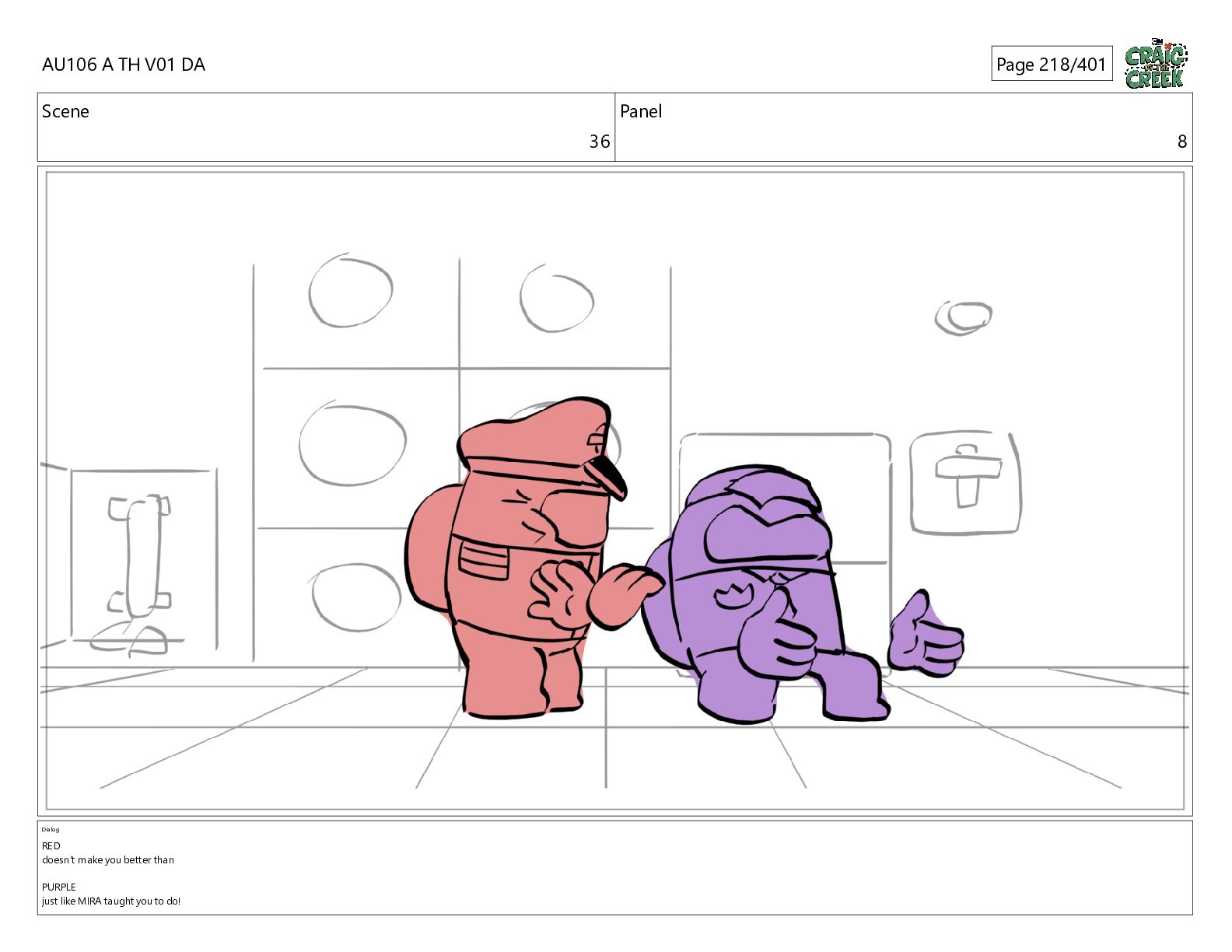Click the Craig of the Creek logo

coord(1156,63)
